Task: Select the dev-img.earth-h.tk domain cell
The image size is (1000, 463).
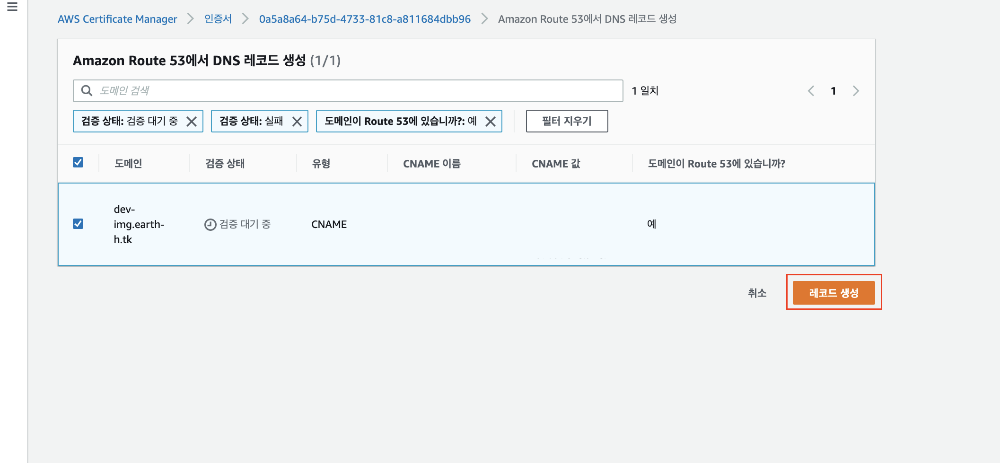Action: pos(139,224)
